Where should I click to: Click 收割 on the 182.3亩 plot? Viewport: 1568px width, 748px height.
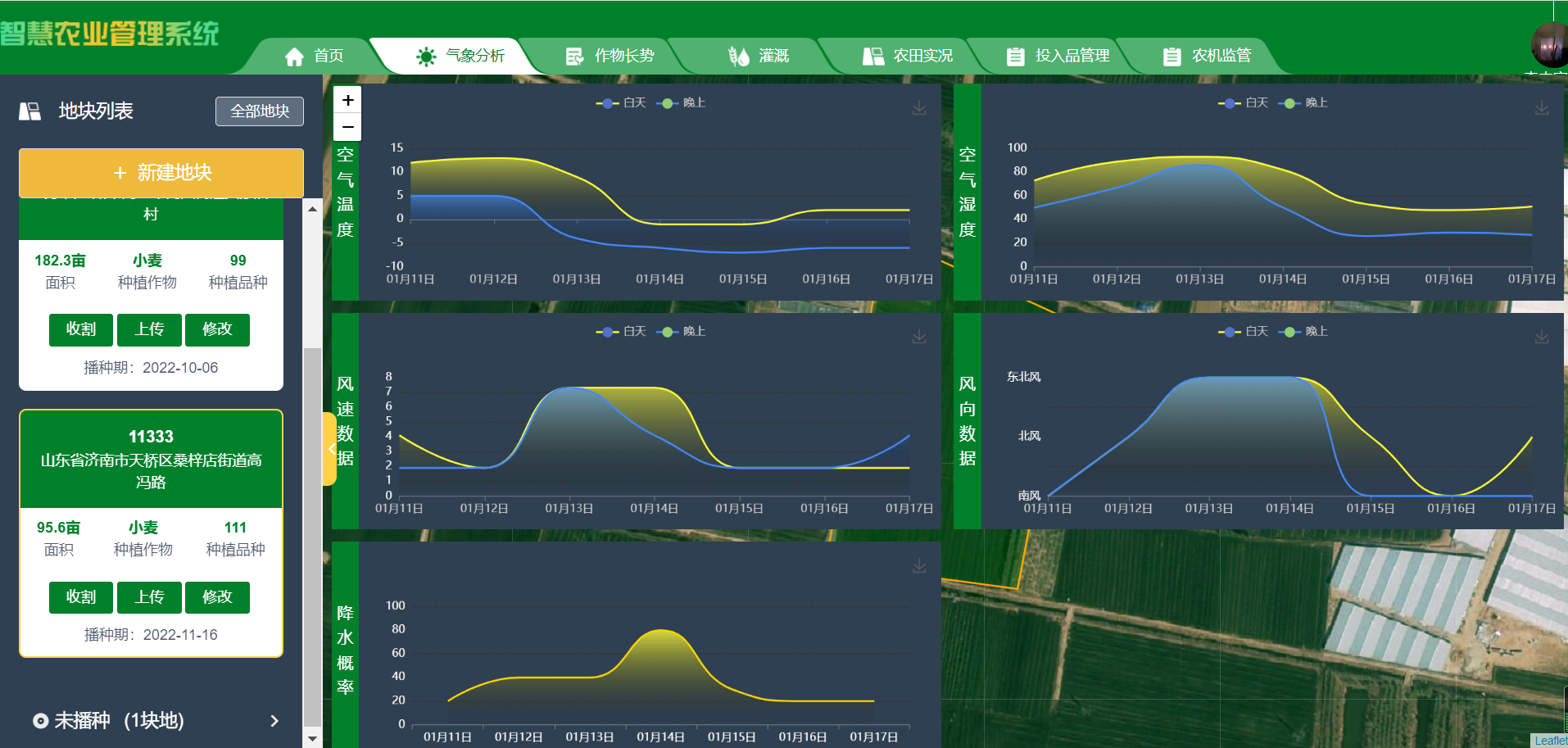coord(80,329)
